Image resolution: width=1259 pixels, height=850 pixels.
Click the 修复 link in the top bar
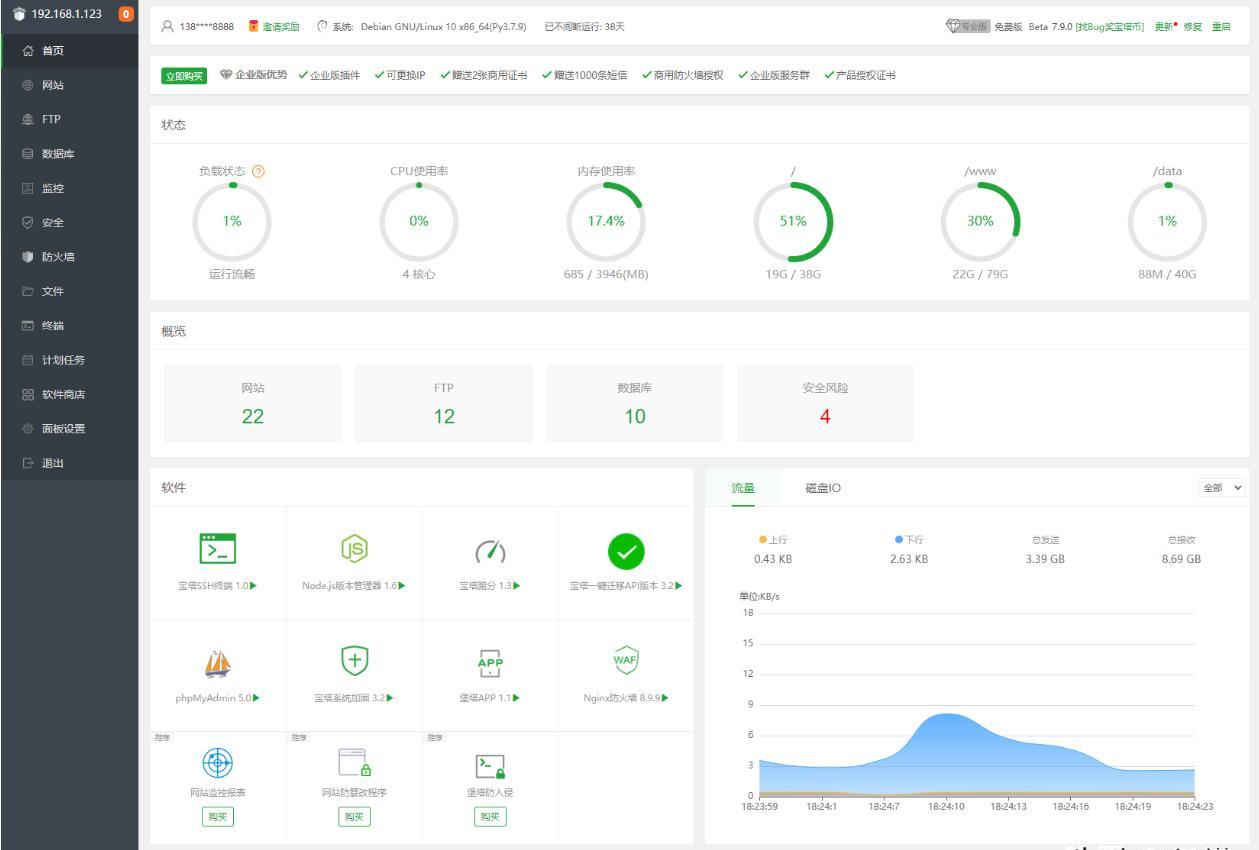pos(1192,26)
